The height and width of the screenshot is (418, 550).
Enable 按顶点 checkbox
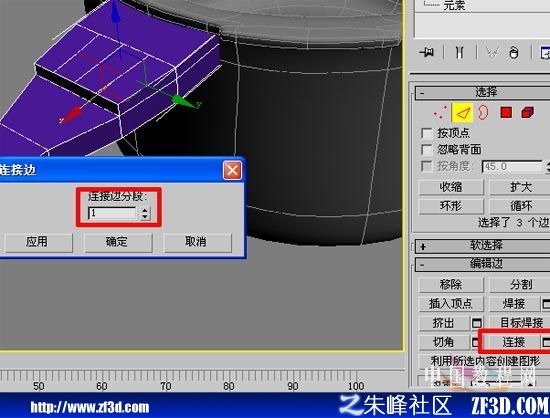[x=427, y=134]
